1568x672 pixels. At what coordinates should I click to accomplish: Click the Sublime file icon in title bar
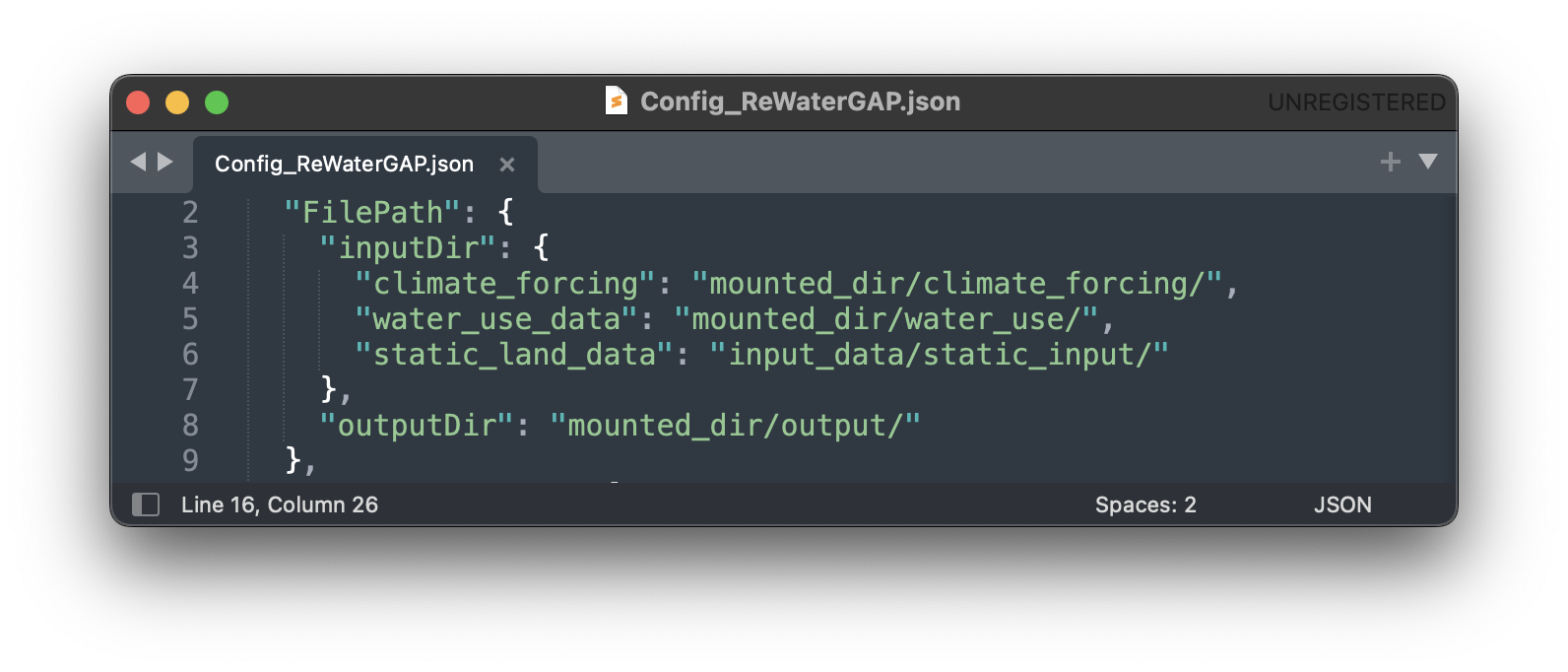click(617, 101)
